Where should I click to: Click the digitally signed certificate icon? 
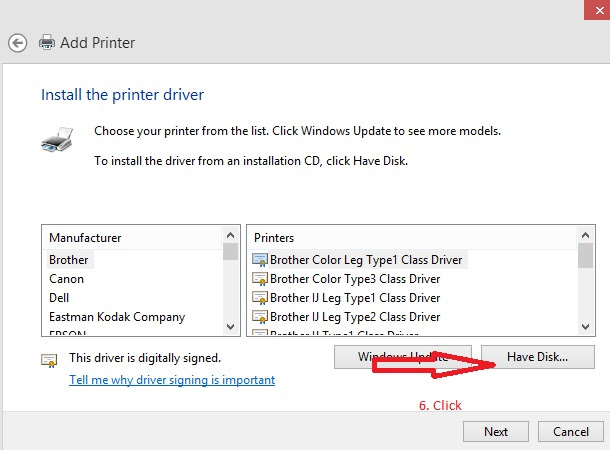point(49,361)
